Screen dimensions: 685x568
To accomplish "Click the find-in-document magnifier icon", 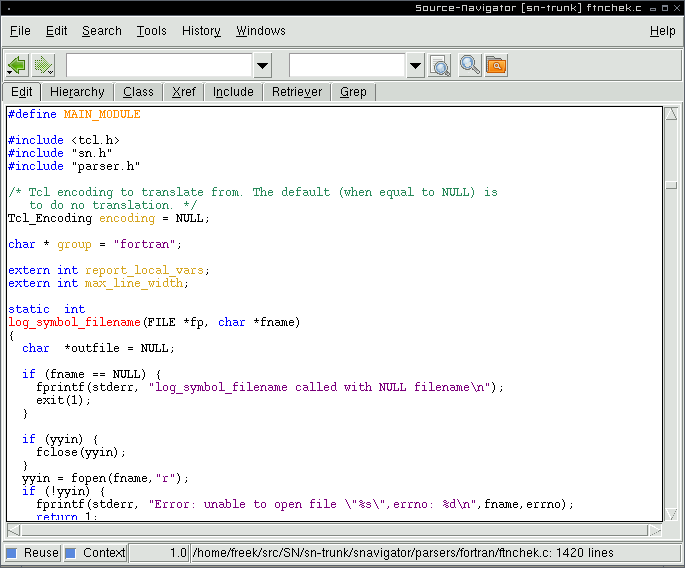I will coord(440,66).
